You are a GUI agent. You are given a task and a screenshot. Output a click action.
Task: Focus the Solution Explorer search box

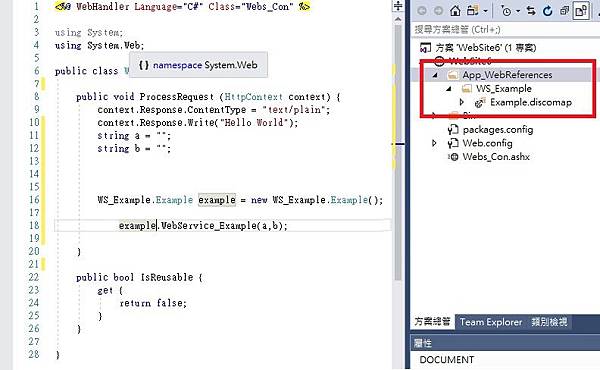[x=505, y=29]
